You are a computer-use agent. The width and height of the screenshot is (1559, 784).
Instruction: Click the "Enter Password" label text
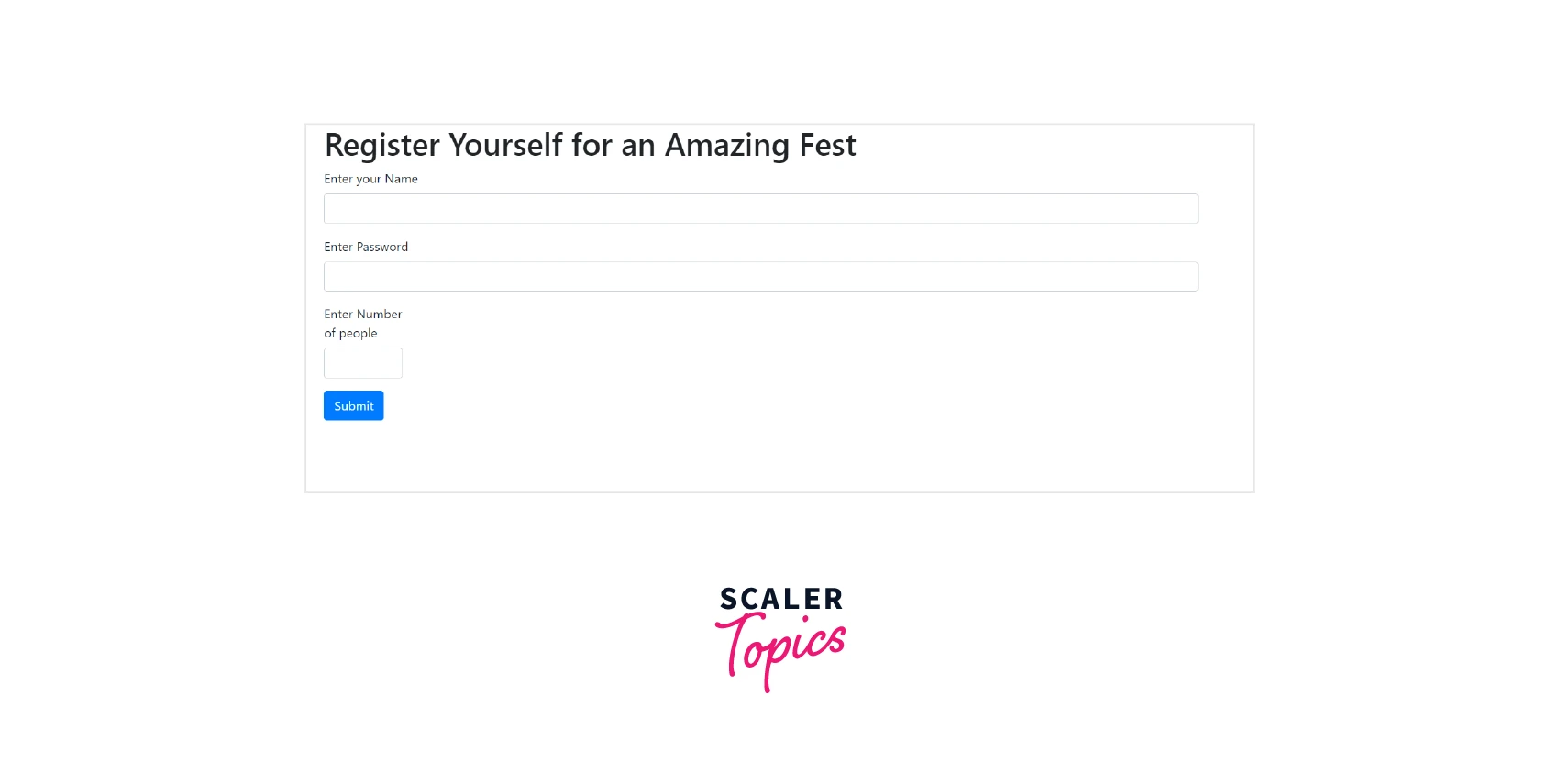pos(366,247)
